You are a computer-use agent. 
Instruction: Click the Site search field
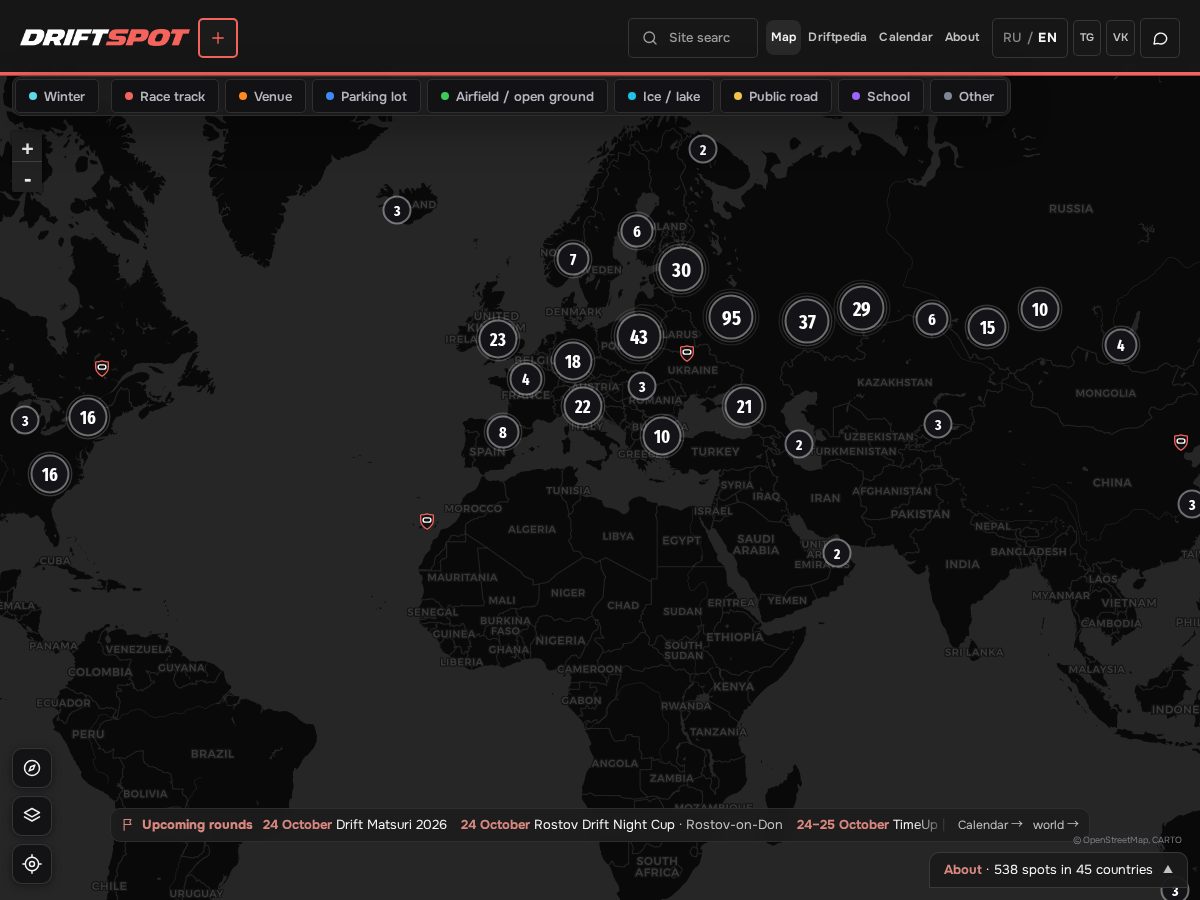pyautogui.click(x=693, y=38)
